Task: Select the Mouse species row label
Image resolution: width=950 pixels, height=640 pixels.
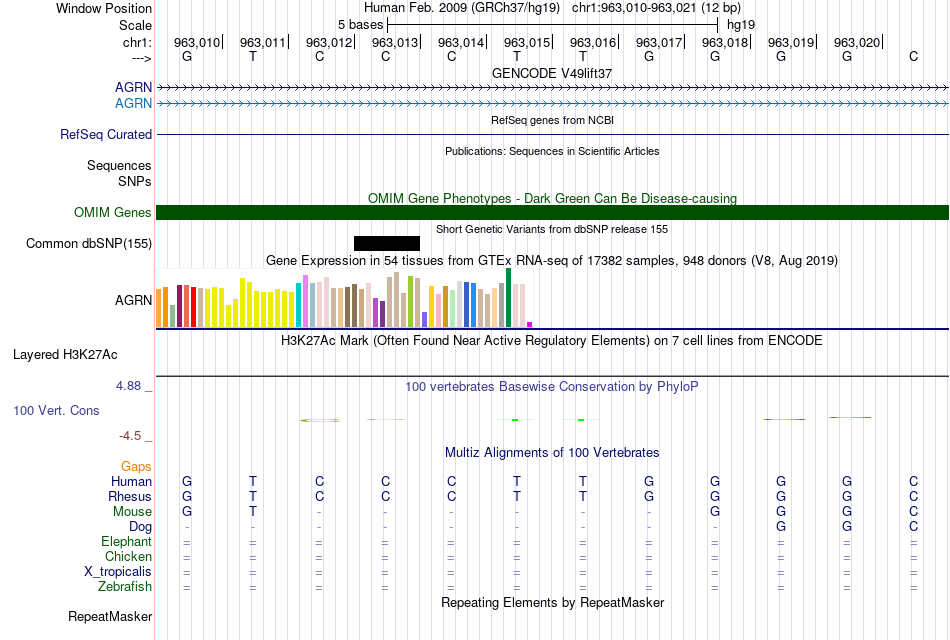Action: (x=132, y=512)
